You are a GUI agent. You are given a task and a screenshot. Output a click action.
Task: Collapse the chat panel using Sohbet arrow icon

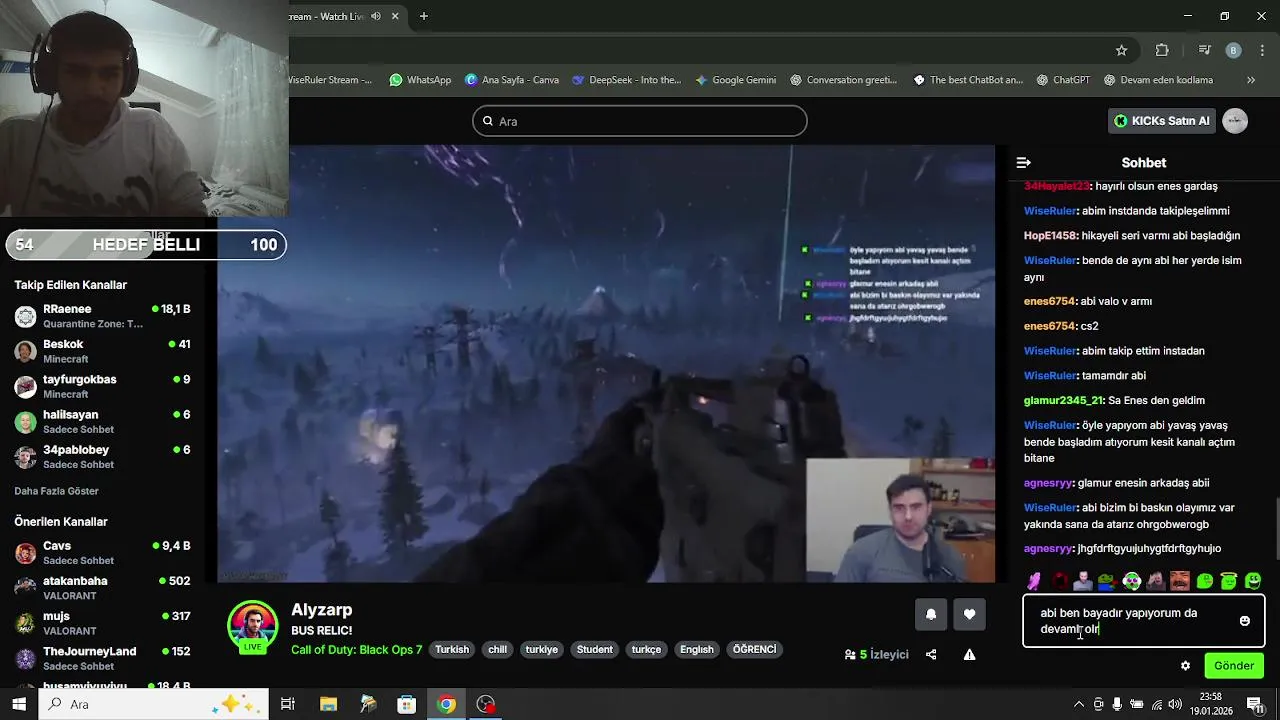pos(1023,162)
